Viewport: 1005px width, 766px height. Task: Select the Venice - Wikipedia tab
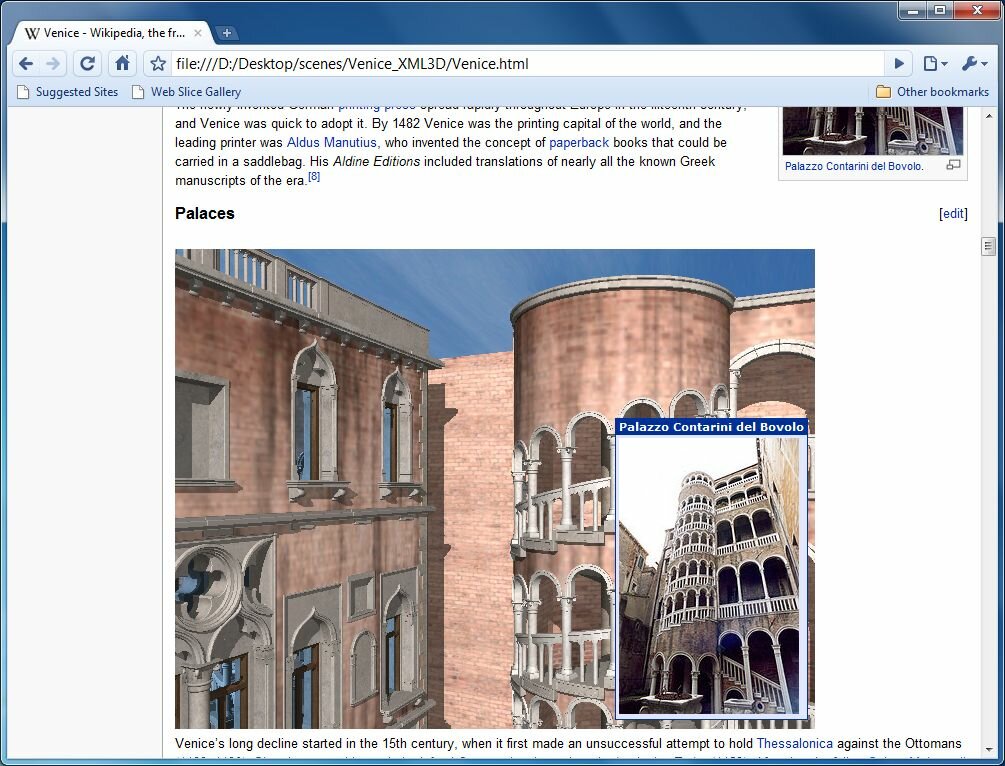(105, 33)
